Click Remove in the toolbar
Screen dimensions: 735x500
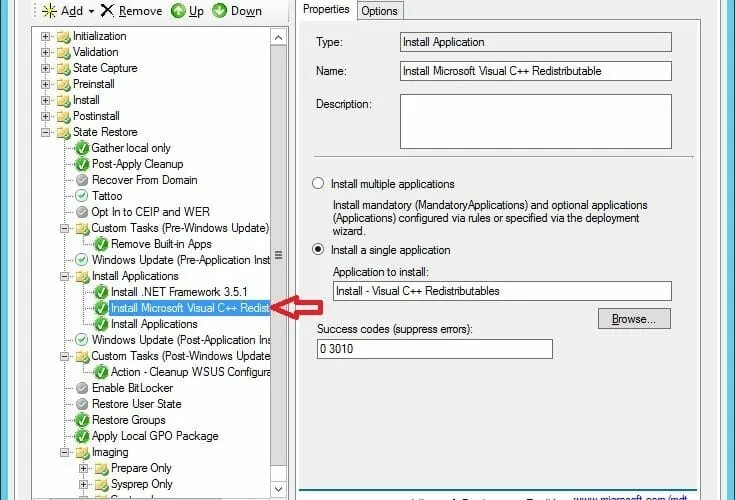pos(132,11)
